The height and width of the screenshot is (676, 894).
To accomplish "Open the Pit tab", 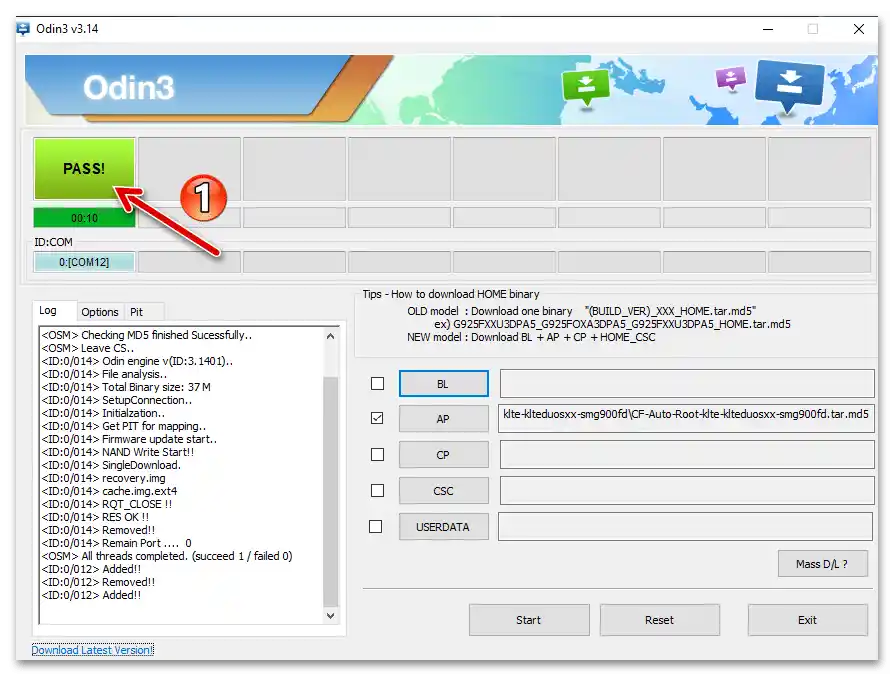I will point(138,311).
